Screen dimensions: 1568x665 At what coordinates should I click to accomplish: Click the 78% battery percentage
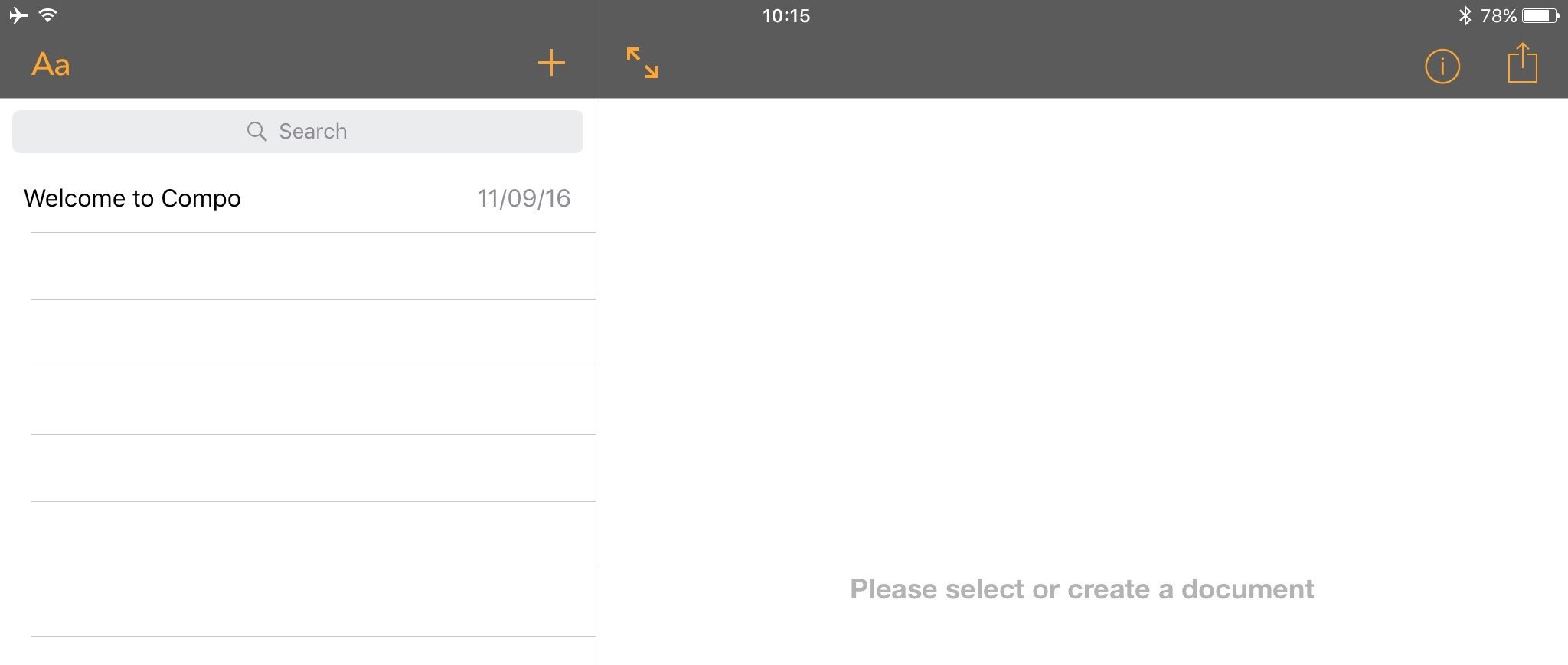click(x=1498, y=16)
